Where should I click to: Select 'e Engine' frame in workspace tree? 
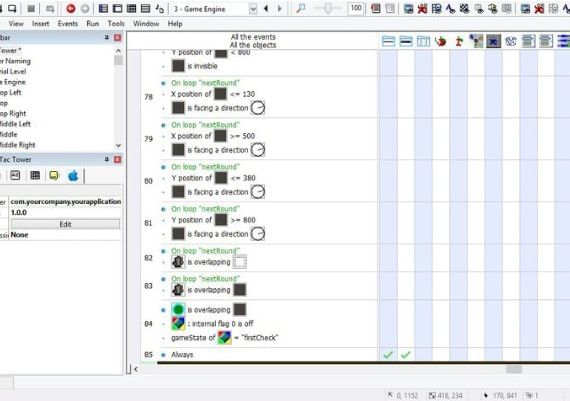13,82
